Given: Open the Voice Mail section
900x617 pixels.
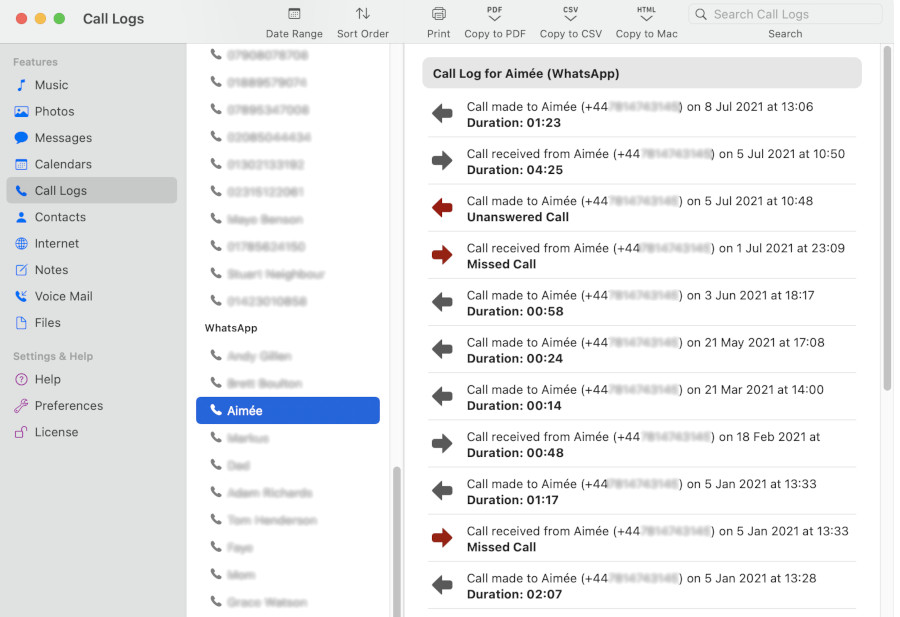Looking at the screenshot, I should 66,295.
